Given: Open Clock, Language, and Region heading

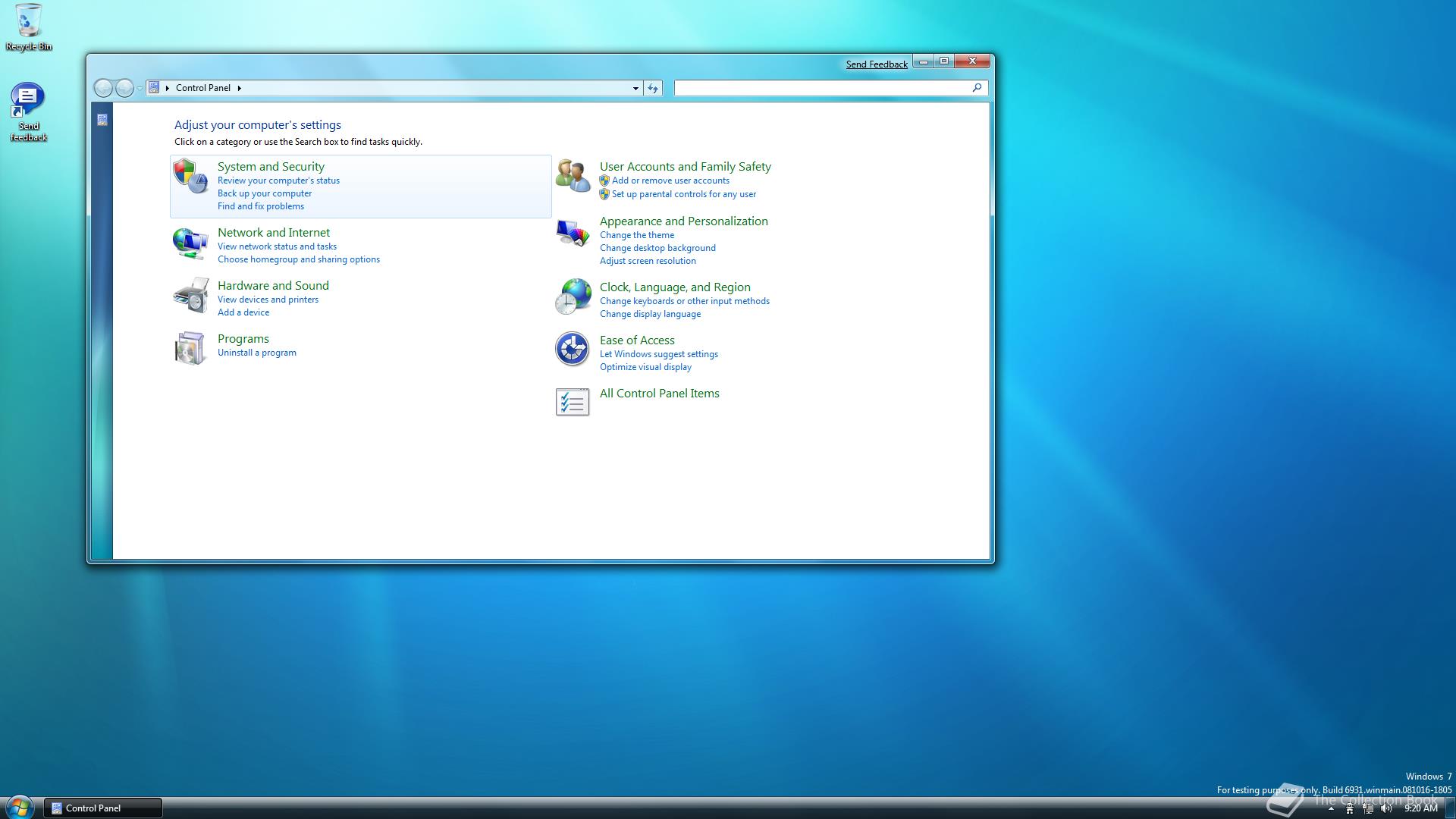Looking at the screenshot, I should point(675,287).
